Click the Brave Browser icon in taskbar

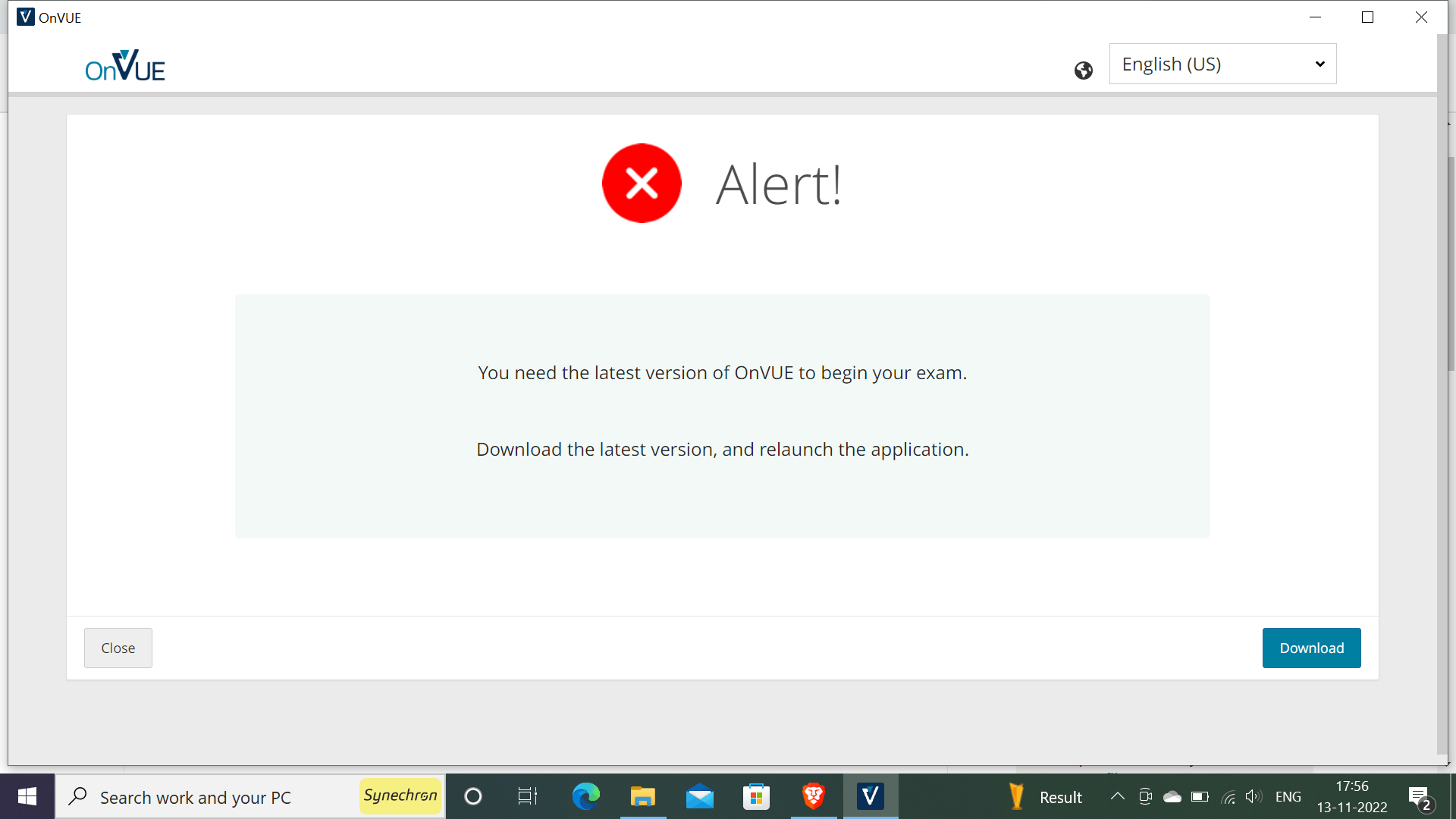(x=813, y=796)
